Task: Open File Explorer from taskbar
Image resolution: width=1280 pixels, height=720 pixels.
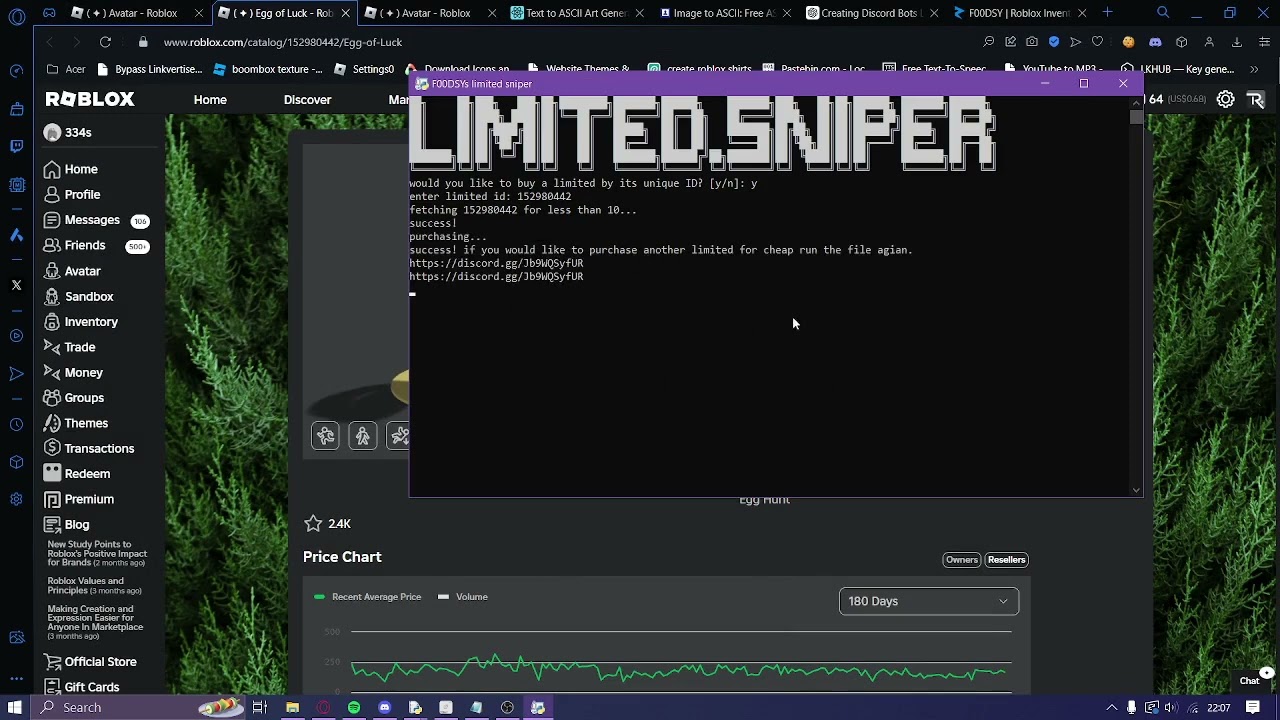Action: click(x=292, y=708)
